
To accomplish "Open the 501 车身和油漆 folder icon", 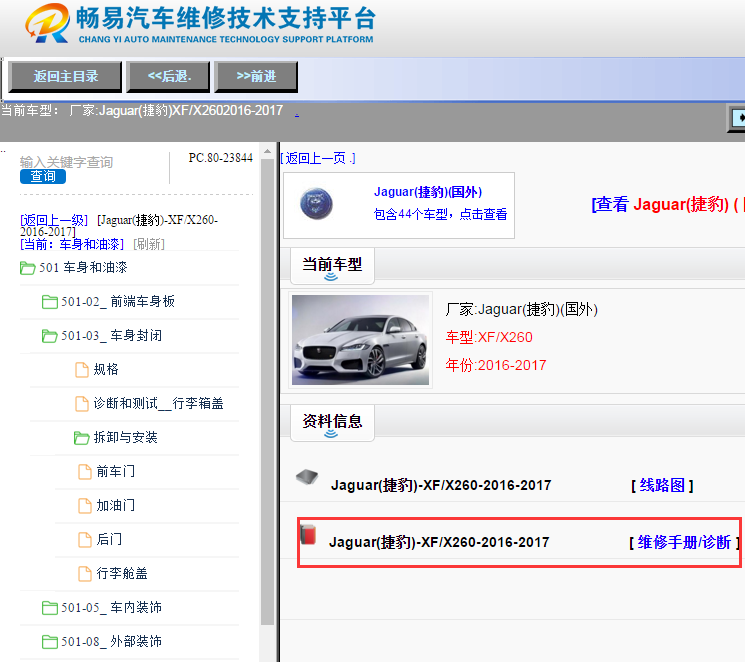I will point(28,268).
